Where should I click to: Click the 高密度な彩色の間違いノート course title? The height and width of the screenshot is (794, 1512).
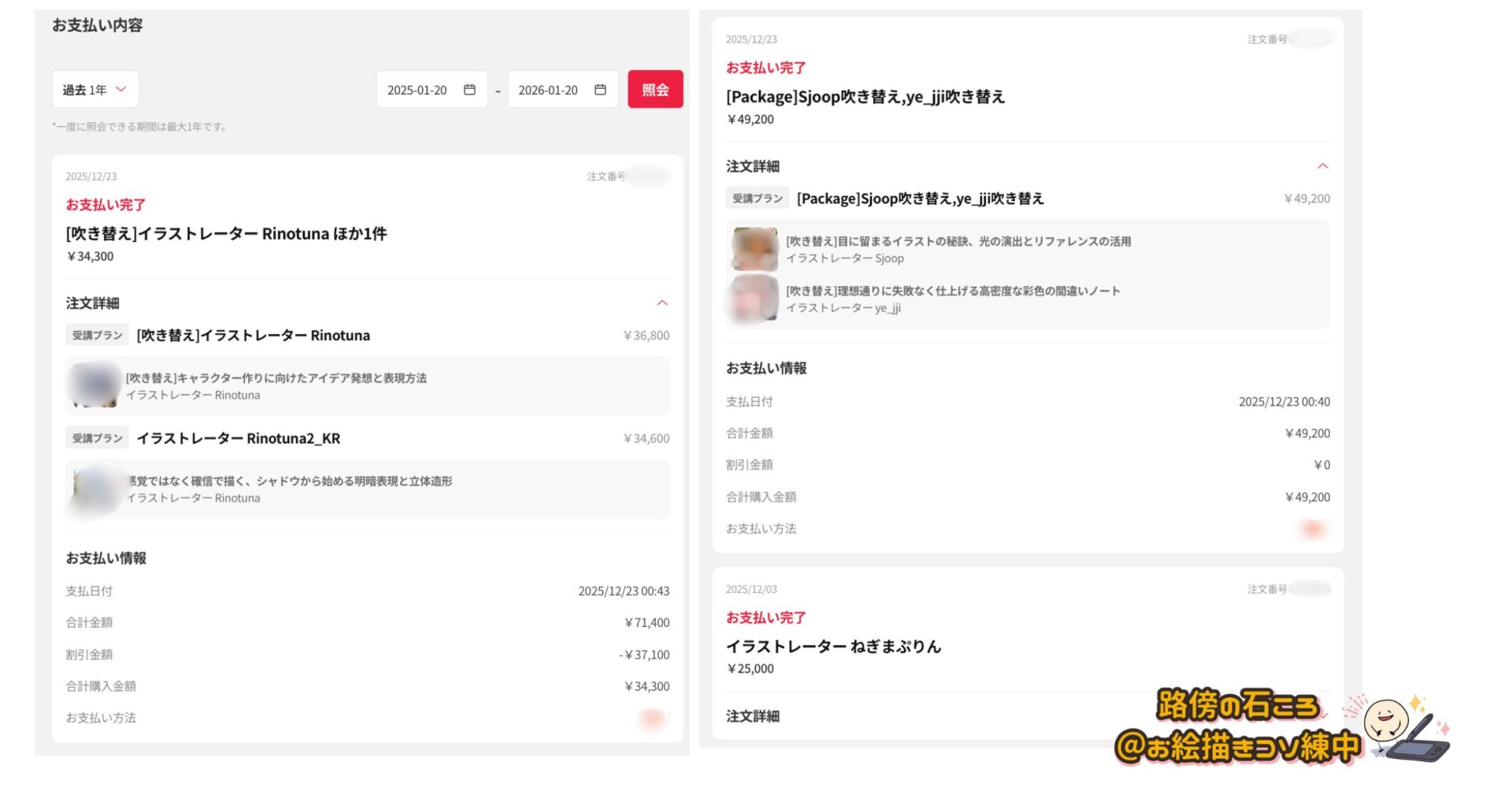pos(952,291)
